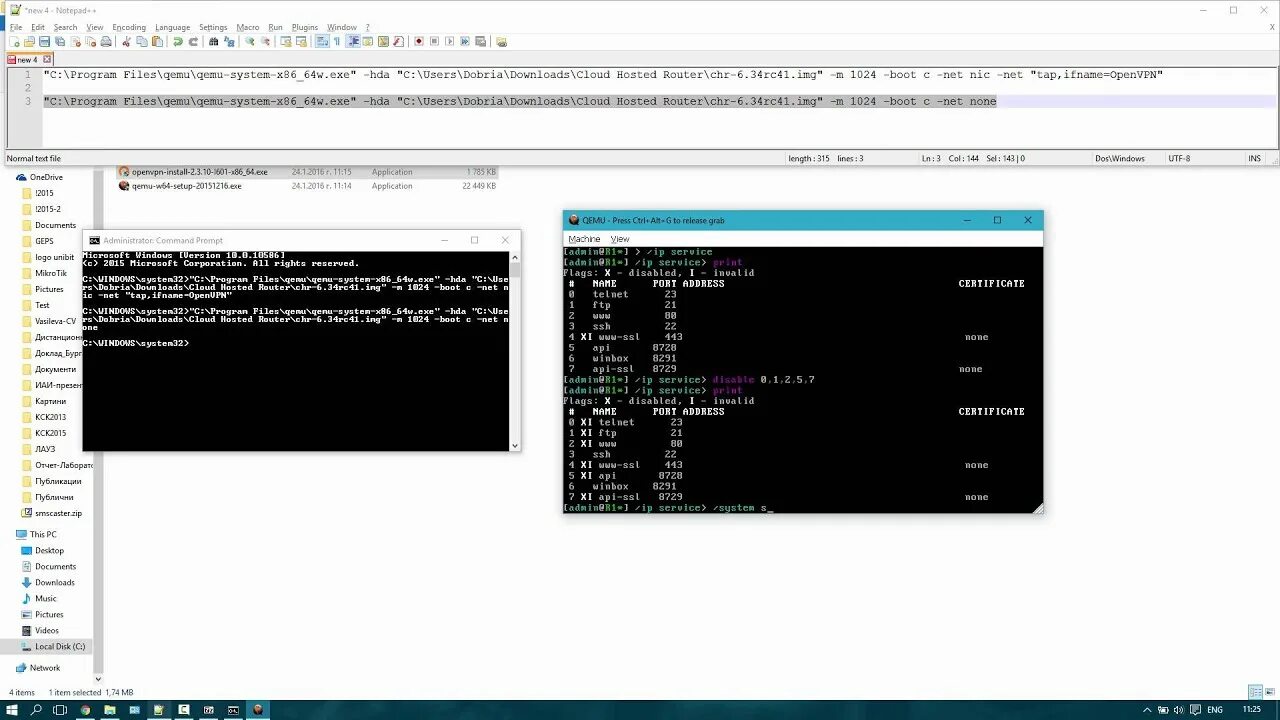Screen dimensions: 1280x720
Task: Click Paste icon in Notepad++ toolbar
Action: pos(157,41)
